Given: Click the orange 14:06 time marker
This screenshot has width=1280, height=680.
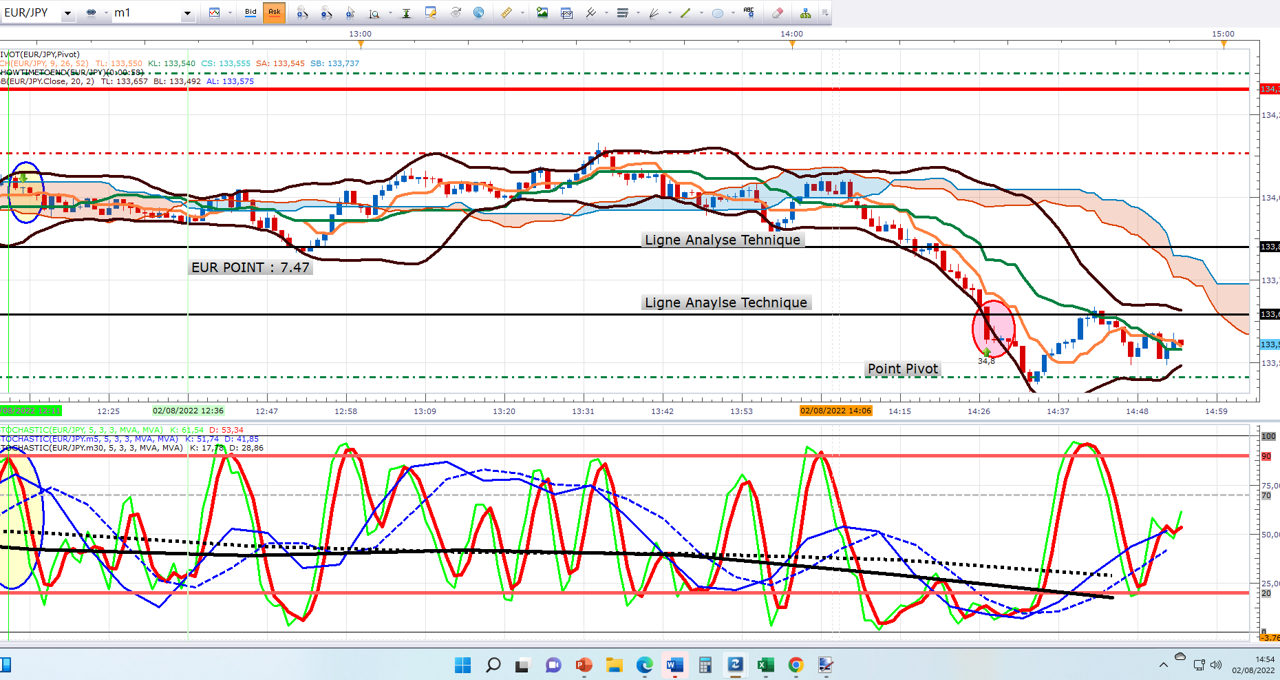Looking at the screenshot, I should point(836,411).
